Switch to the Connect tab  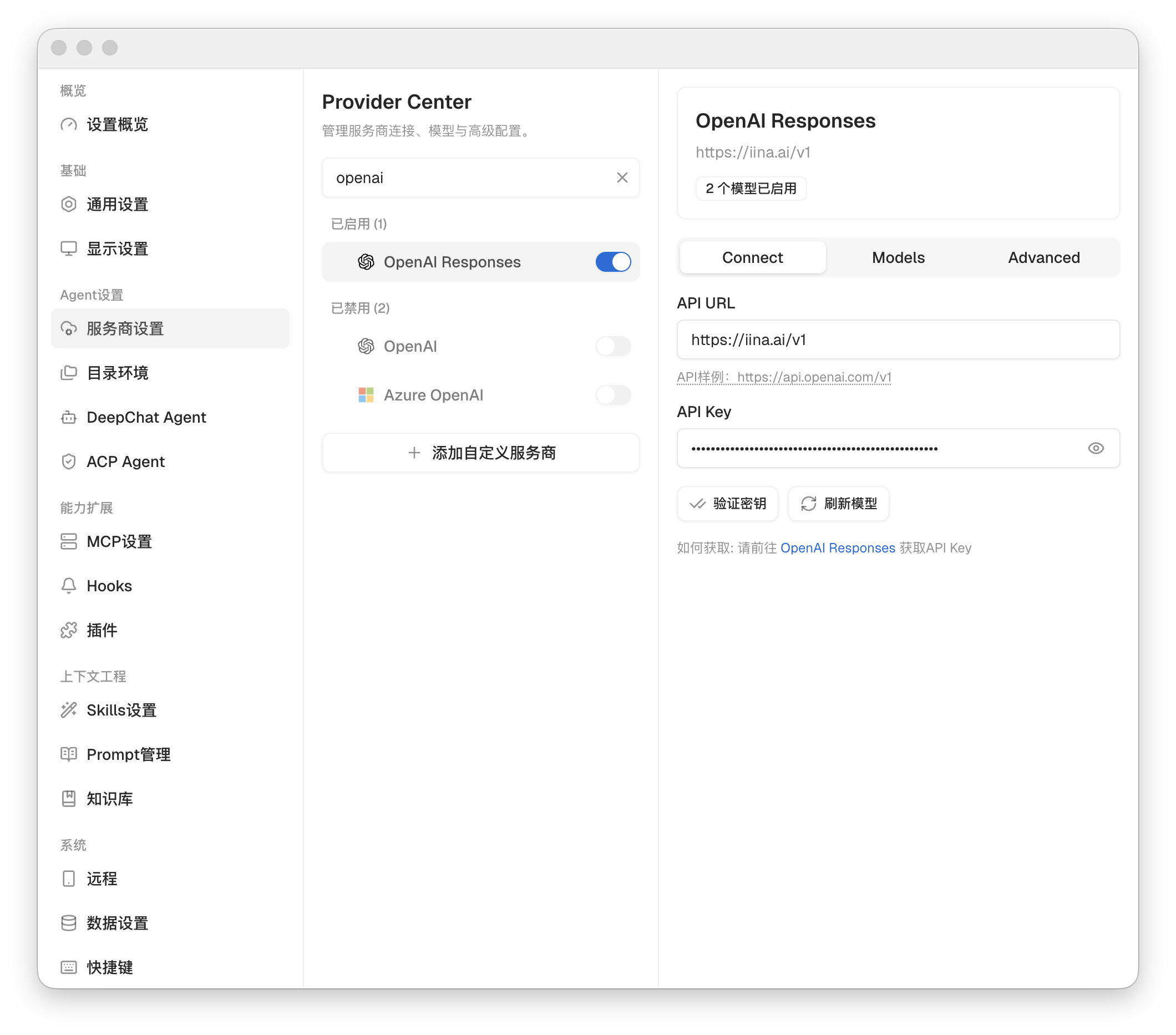752,257
